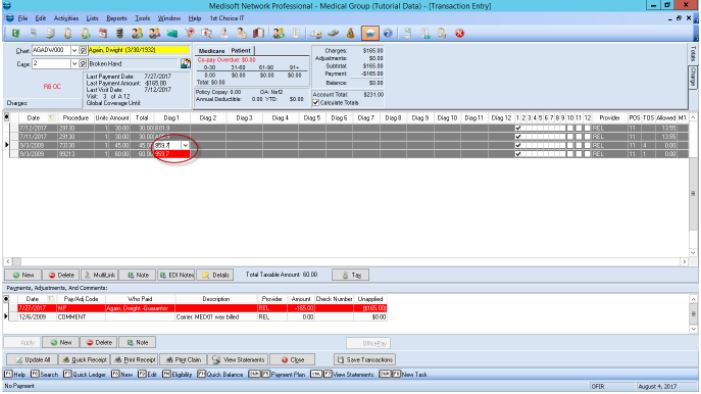Click the calendar icon in charges Date header
Viewport: 701px width, 394px height.
[51, 118]
